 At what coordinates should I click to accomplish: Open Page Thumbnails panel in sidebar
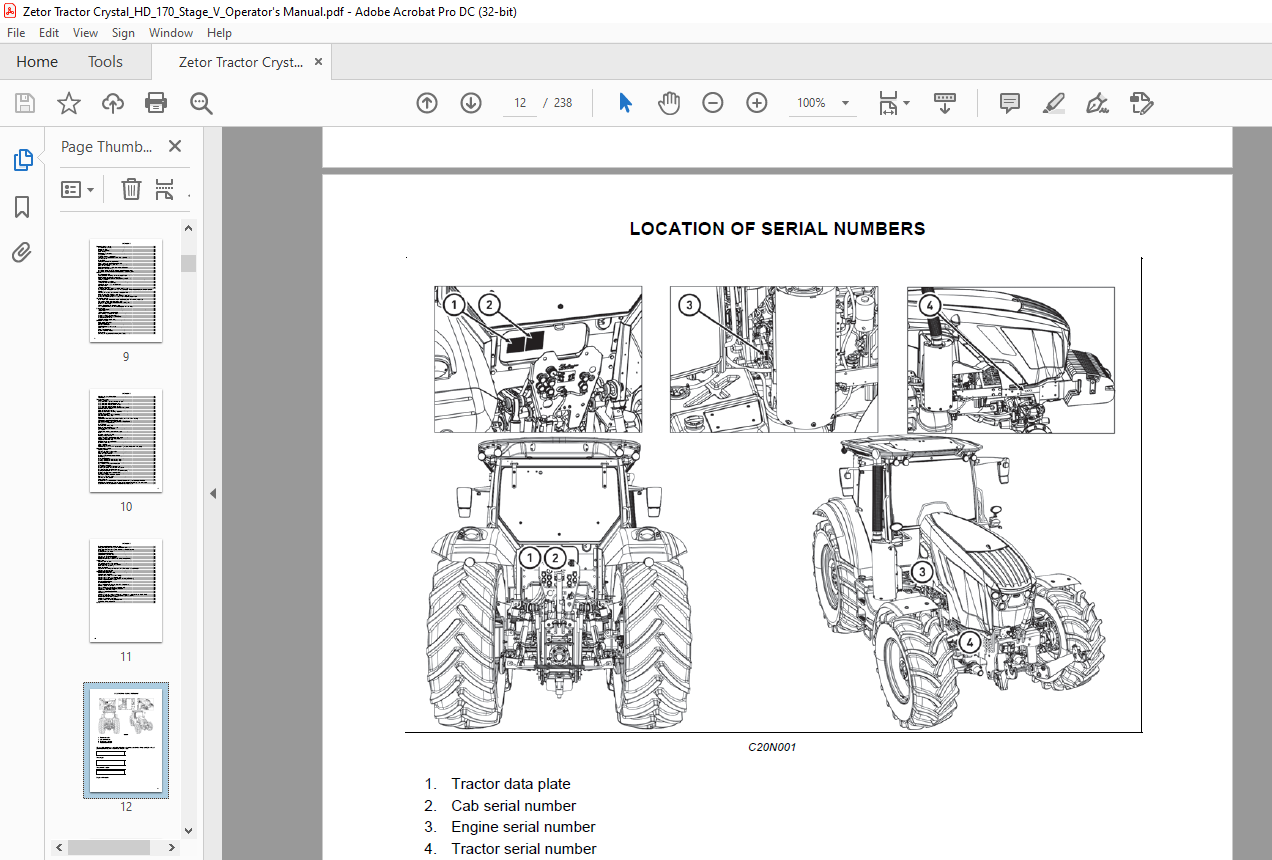point(22,160)
